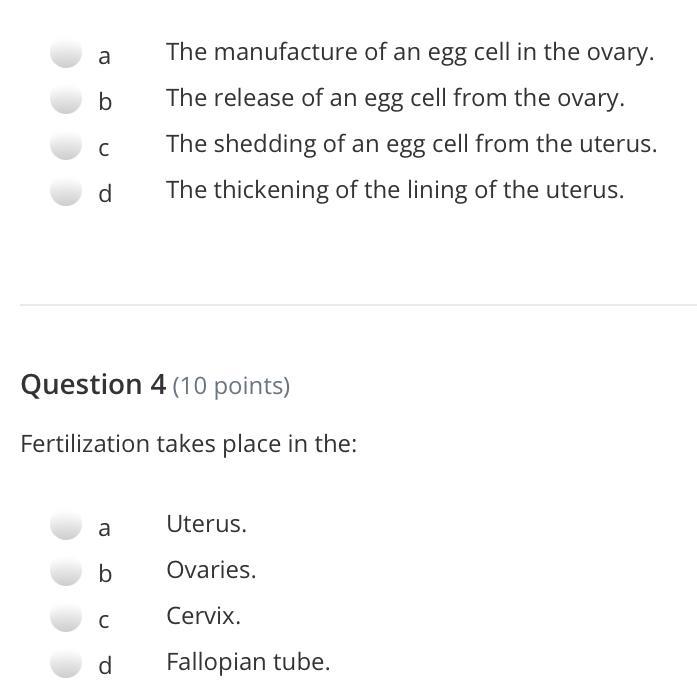
Task: Click the answer label text 'Ovaries.'
Action: (x=211, y=570)
